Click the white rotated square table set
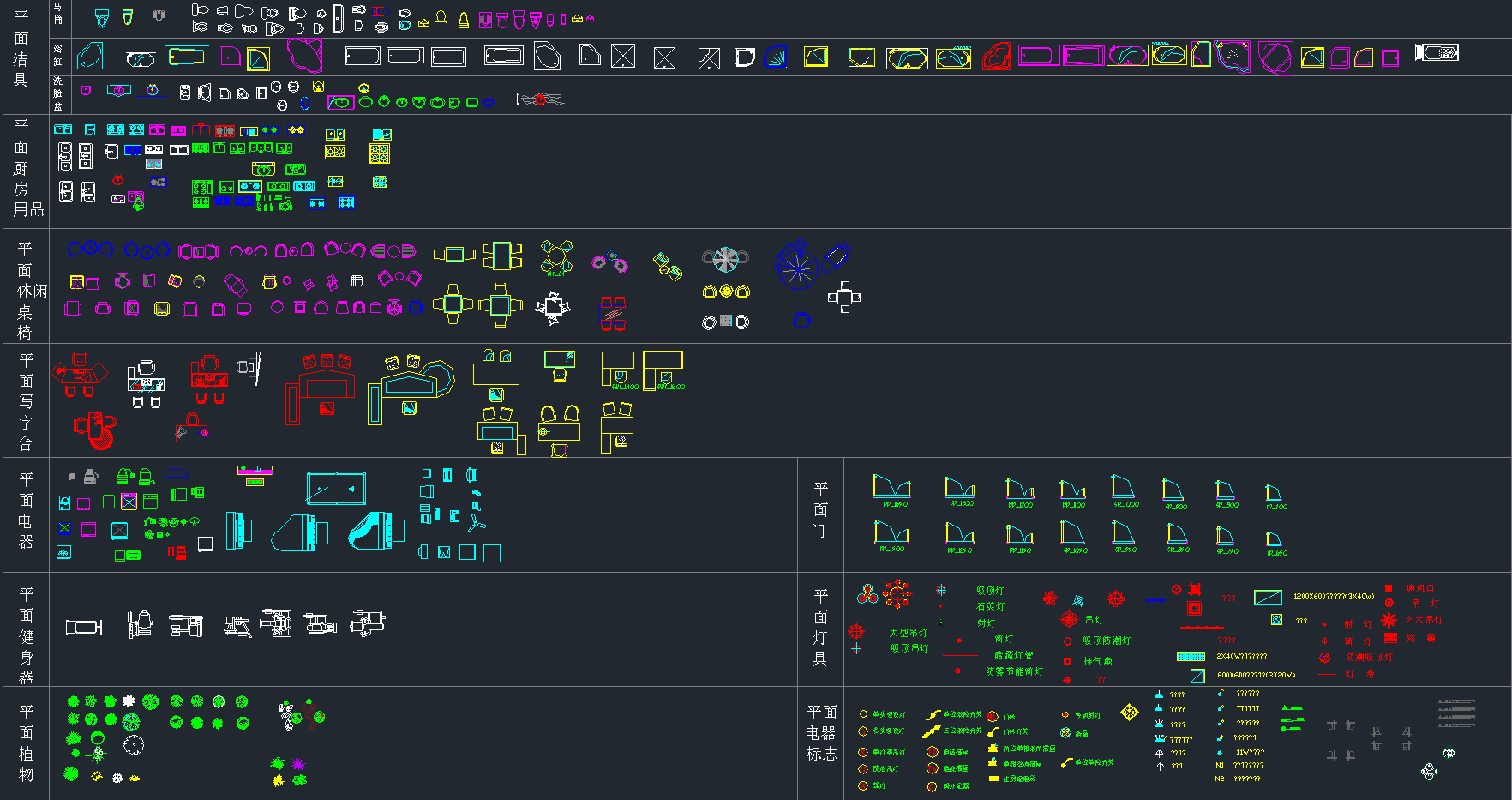1512x800 pixels. (x=553, y=308)
